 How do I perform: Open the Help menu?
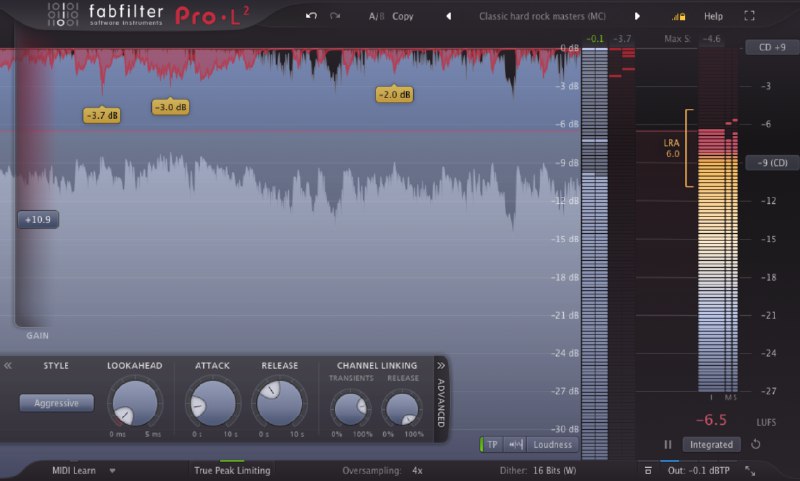click(x=713, y=16)
